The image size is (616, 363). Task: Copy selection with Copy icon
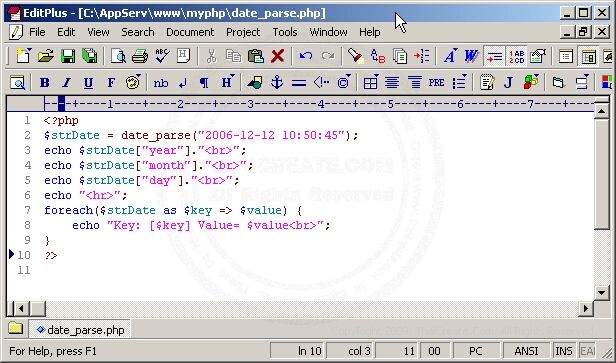tap(233, 56)
